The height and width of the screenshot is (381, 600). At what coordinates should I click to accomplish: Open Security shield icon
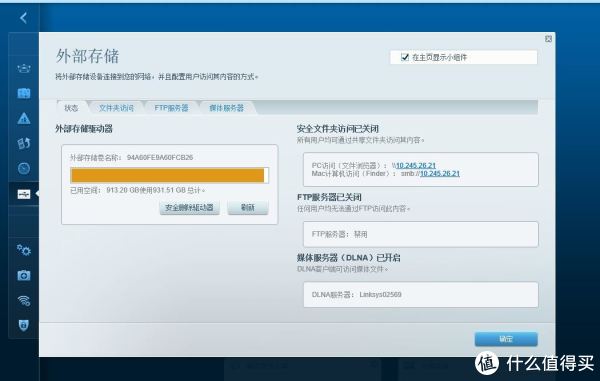click(24, 326)
